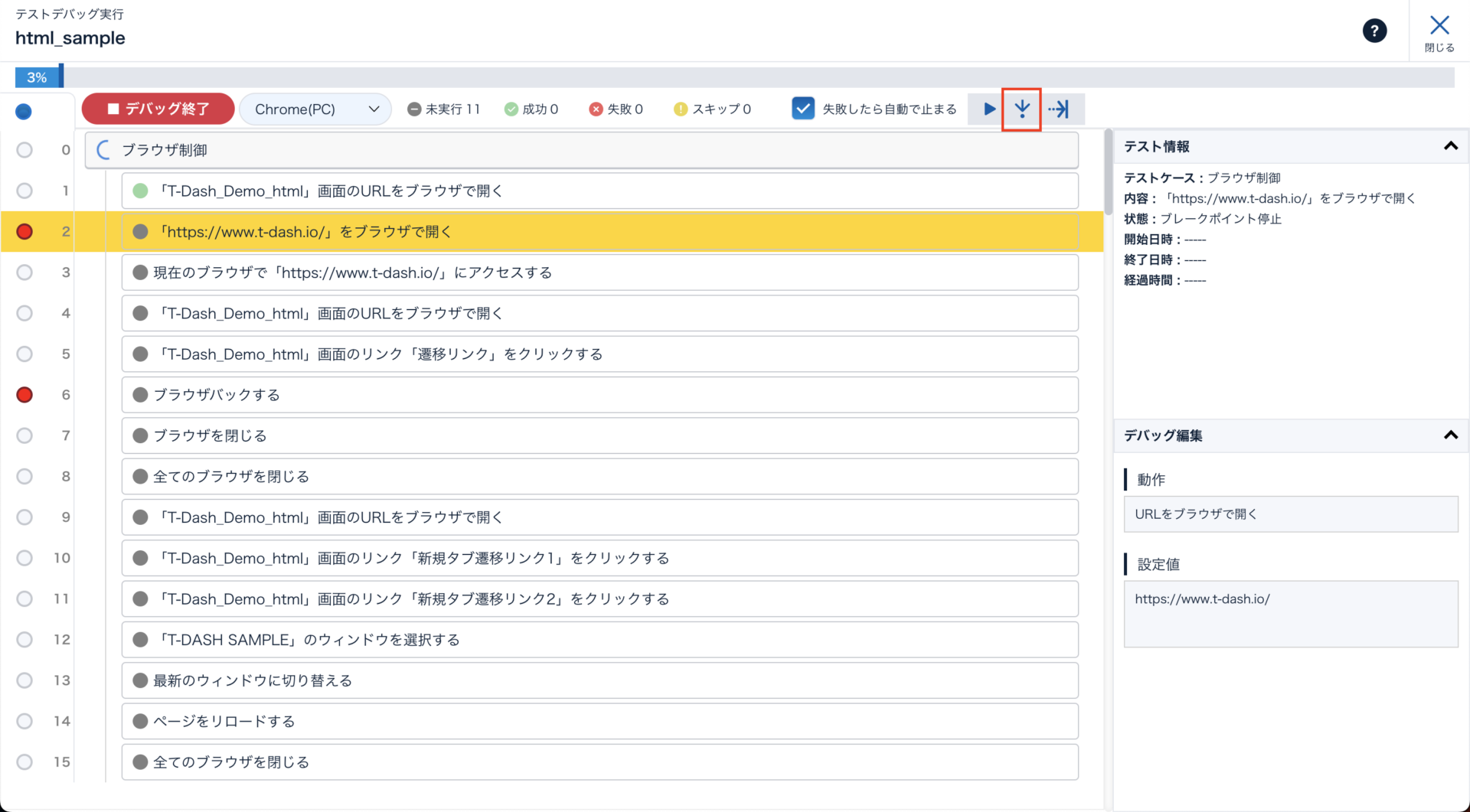Select step ブラウザバックする row
This screenshot has height=812, width=1470.
[599, 395]
